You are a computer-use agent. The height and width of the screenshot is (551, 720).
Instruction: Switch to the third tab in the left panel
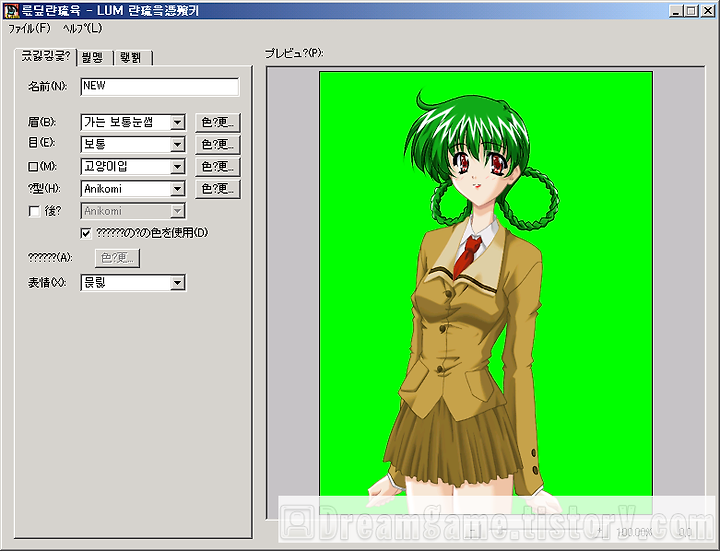click(x=132, y=58)
